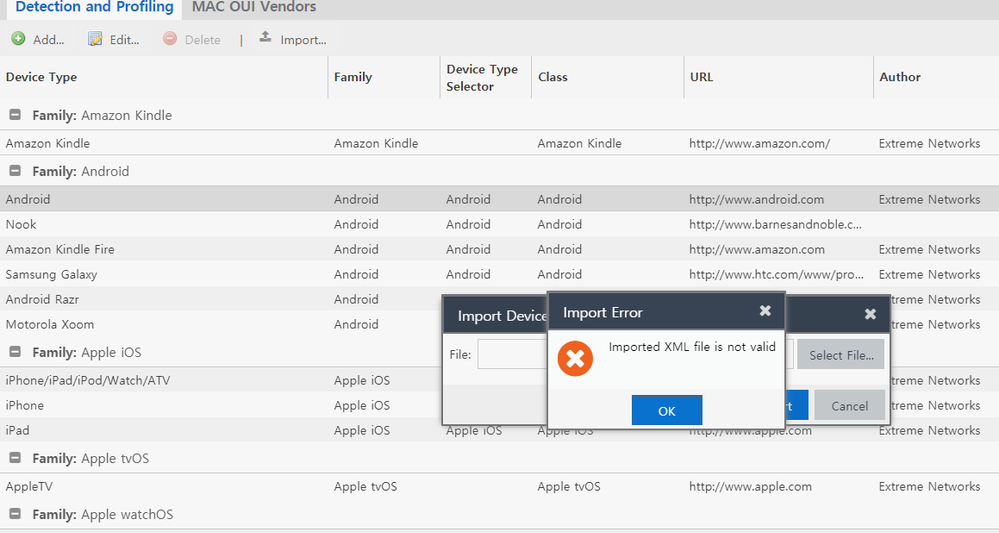The image size is (999, 533).
Task: Click the Add... toolbar label
Action: (48, 39)
